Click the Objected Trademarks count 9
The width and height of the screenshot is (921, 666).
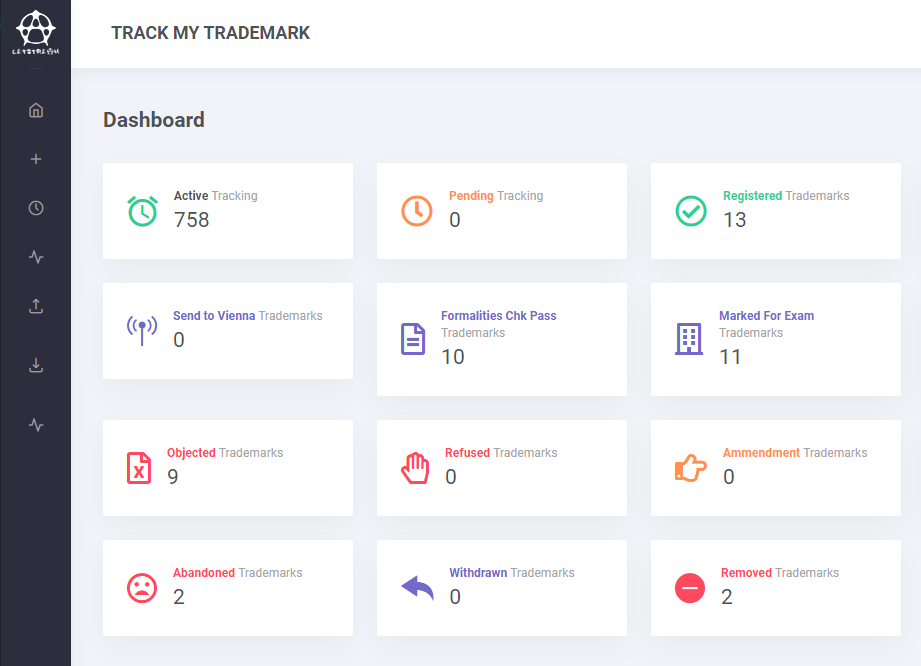pyautogui.click(x=173, y=476)
